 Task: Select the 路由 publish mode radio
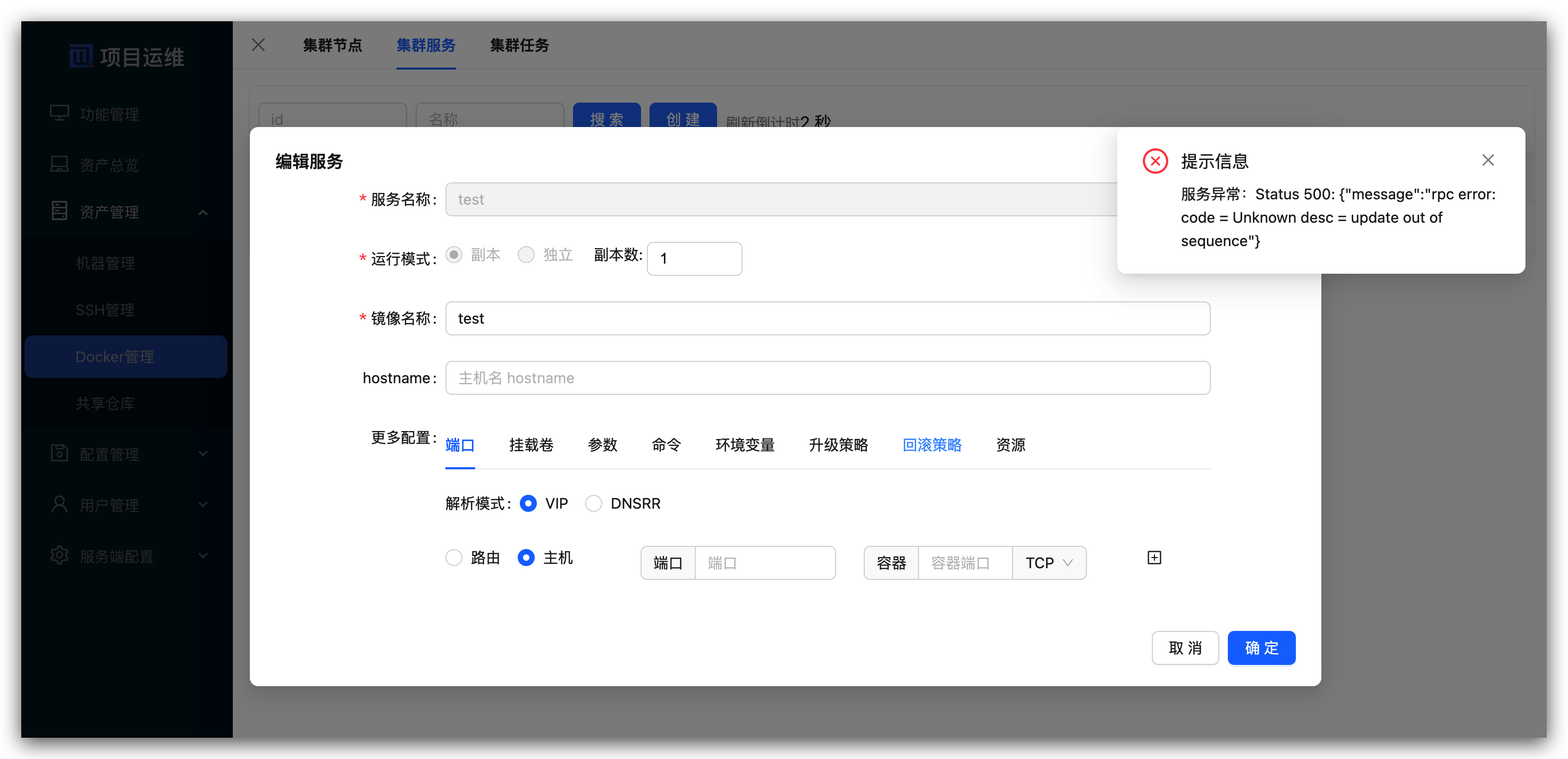[x=453, y=558]
